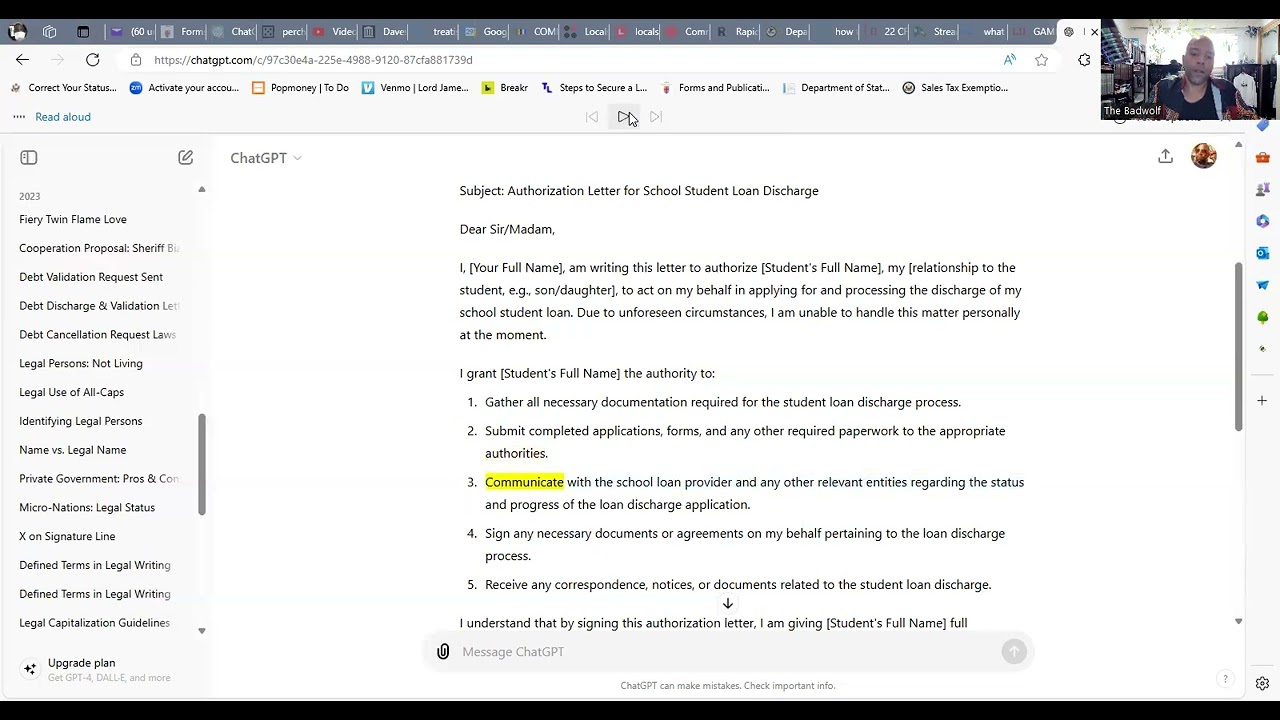Image resolution: width=1280 pixels, height=720 pixels.
Task: Open the Venmo bookmark in the favorites bar
Action: [415, 88]
